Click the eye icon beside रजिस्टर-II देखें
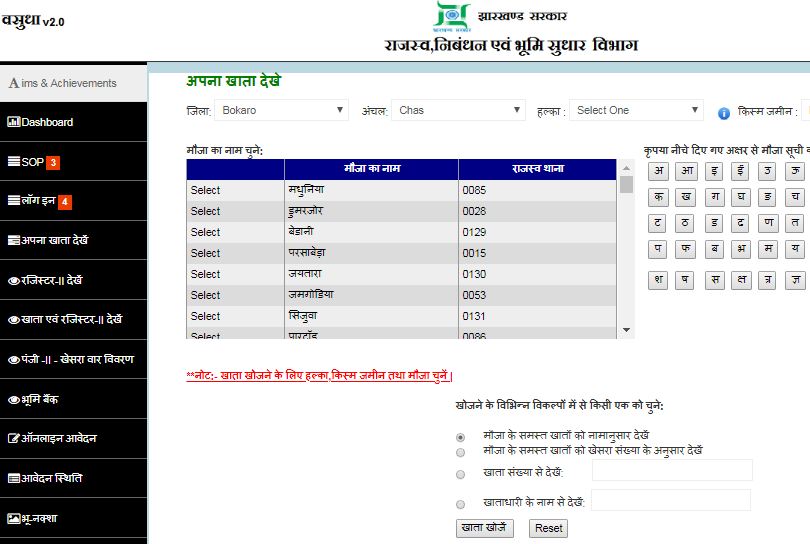810x544 pixels. (13, 281)
